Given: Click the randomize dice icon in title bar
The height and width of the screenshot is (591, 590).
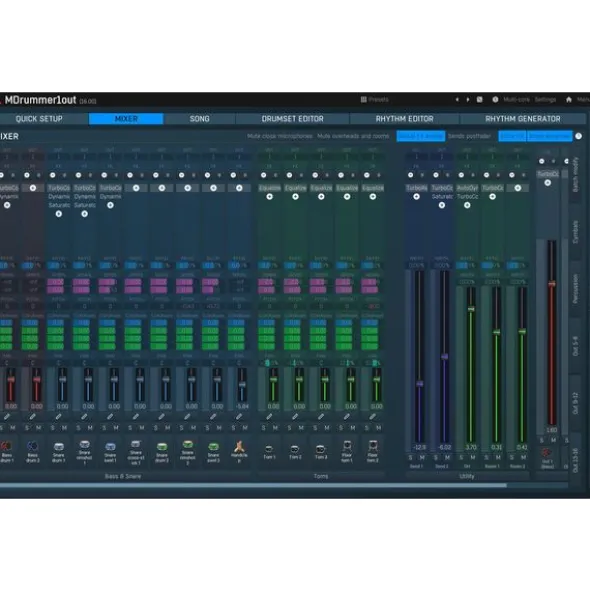Looking at the screenshot, I should coord(480,100).
